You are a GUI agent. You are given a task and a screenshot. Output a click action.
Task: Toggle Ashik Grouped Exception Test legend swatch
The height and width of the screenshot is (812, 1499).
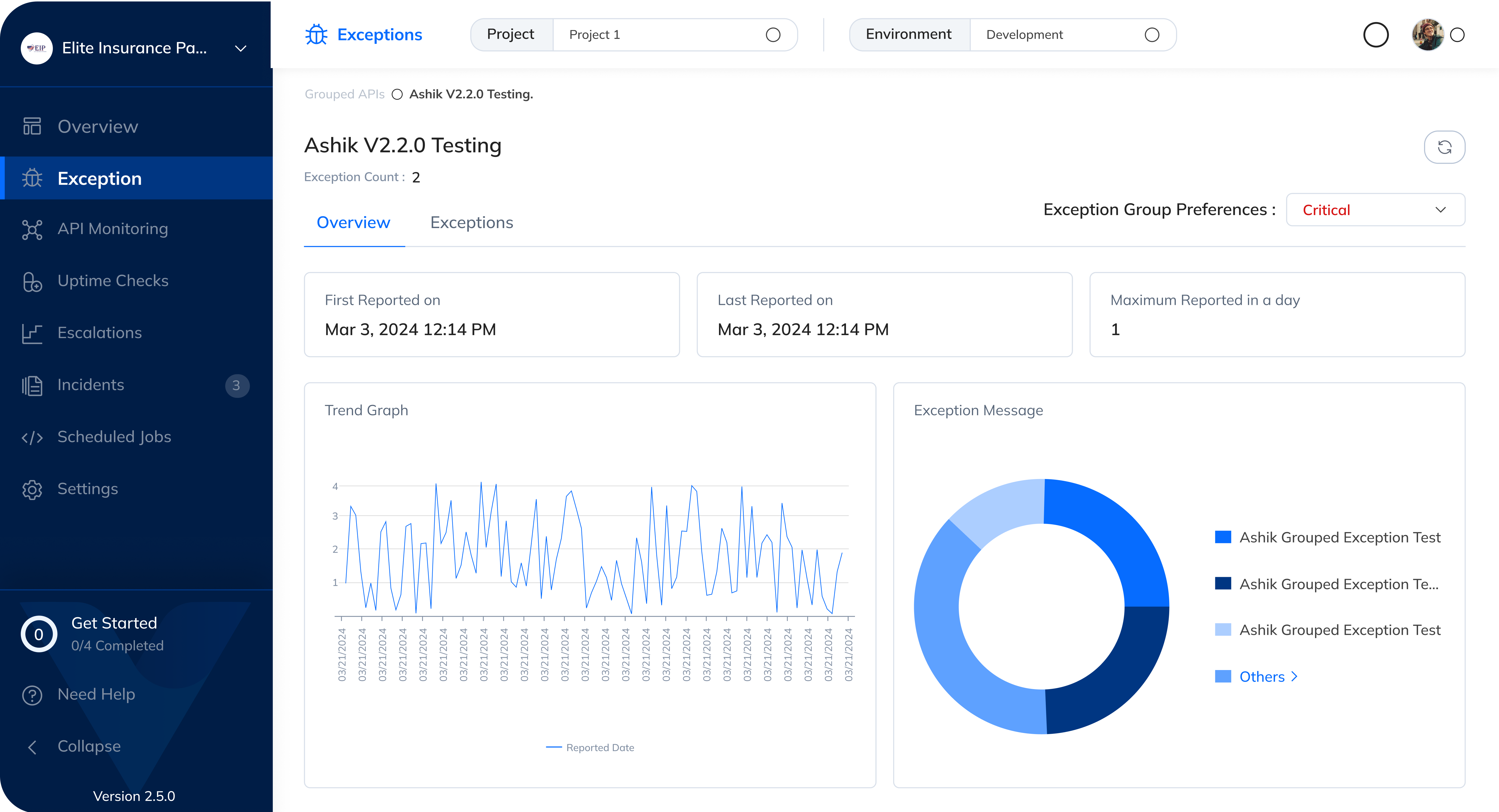pyautogui.click(x=1223, y=537)
